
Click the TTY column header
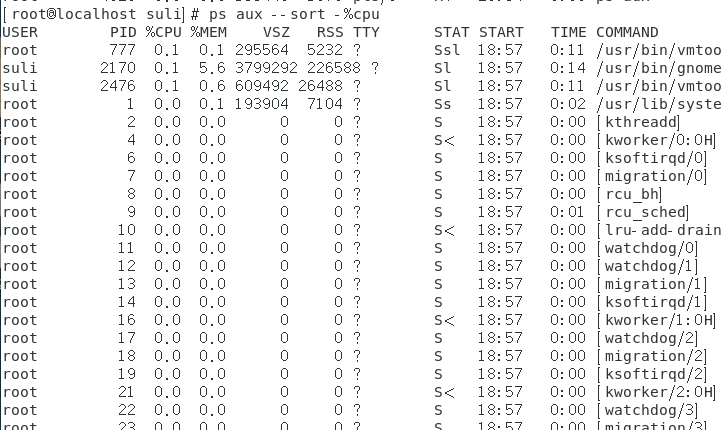367,32
